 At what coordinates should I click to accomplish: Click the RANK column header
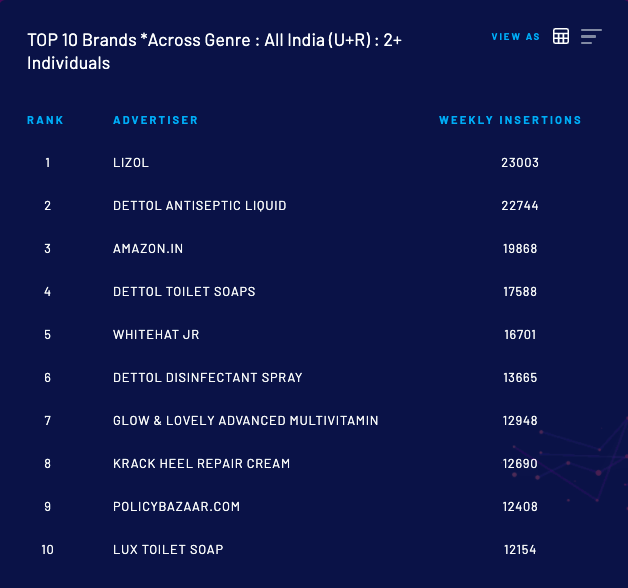(x=45, y=120)
